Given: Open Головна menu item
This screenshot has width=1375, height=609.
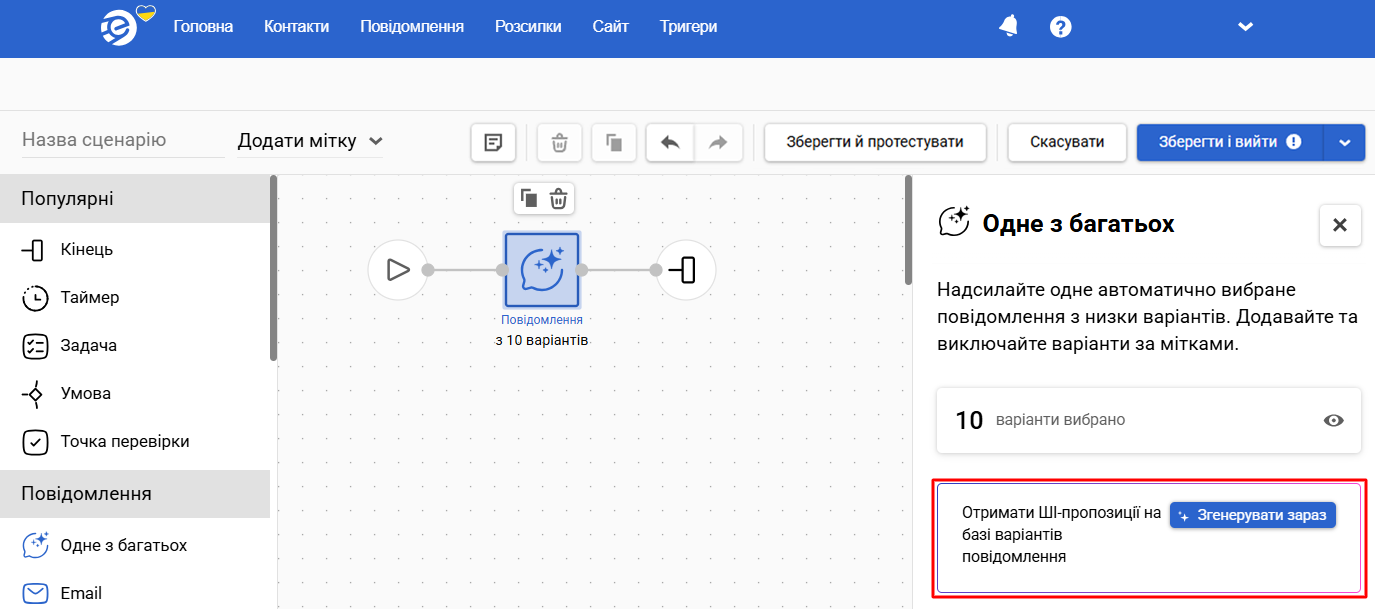Looking at the screenshot, I should click(203, 27).
